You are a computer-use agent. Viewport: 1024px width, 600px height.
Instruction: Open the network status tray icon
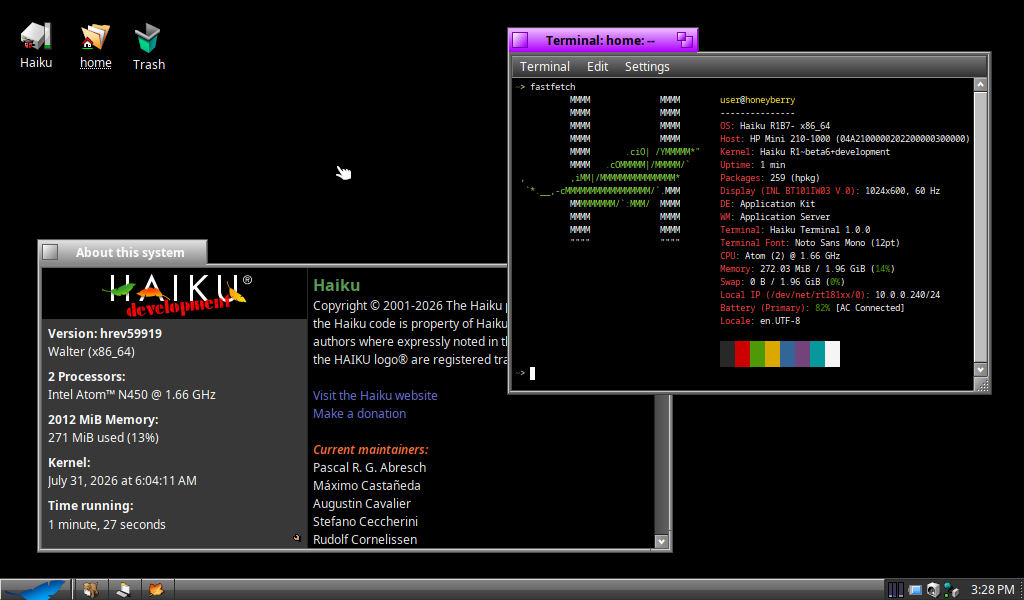click(952, 590)
